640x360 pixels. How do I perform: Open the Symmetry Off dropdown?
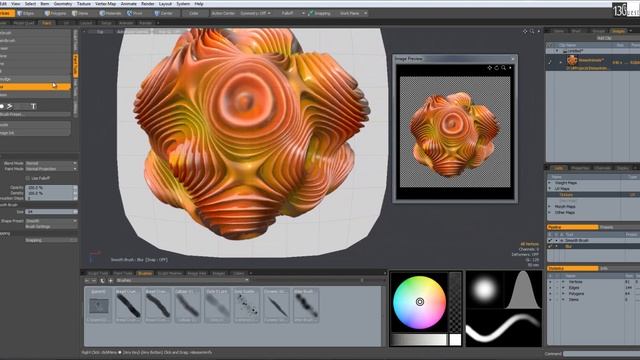tap(255, 13)
